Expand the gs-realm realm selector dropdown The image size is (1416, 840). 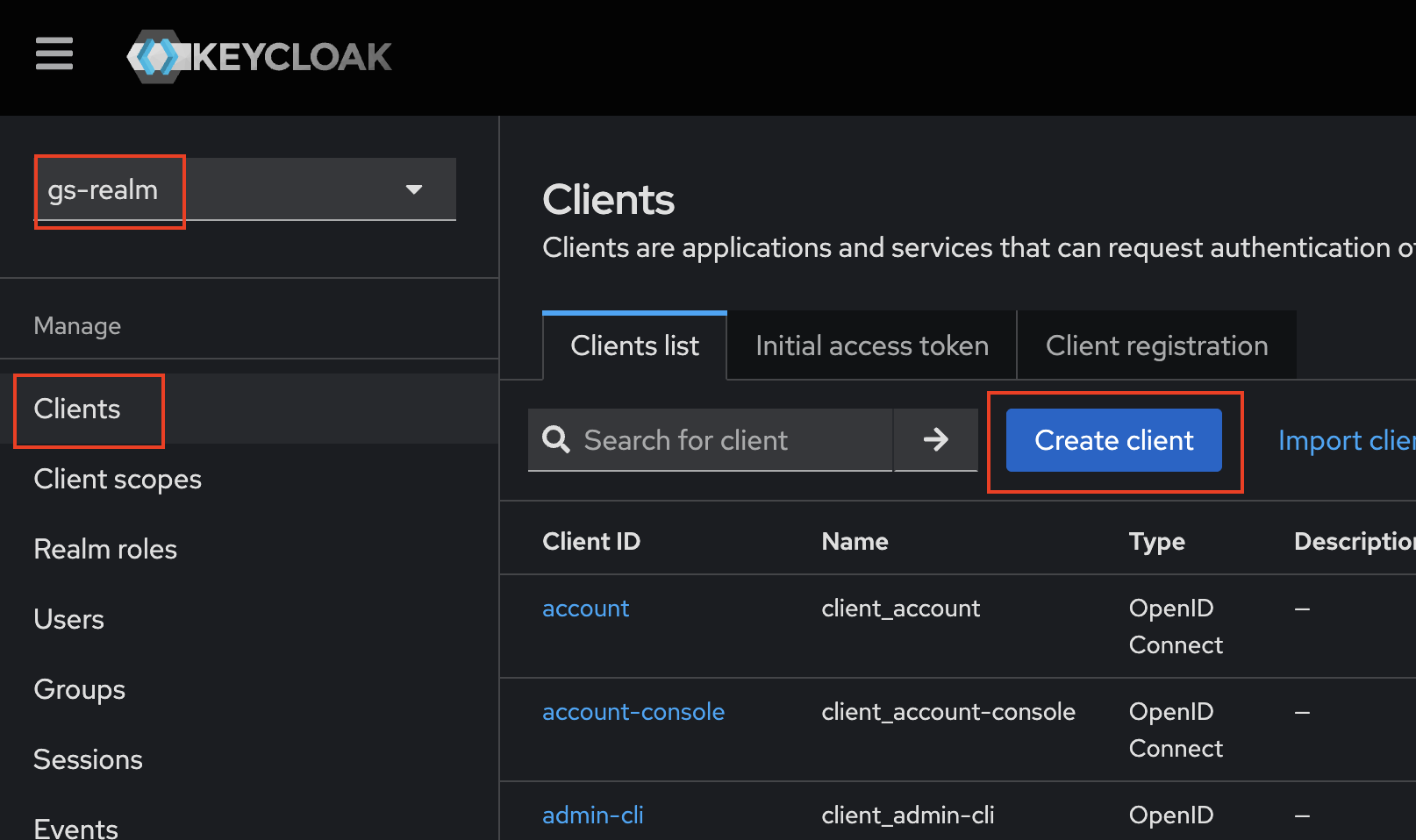coord(413,189)
